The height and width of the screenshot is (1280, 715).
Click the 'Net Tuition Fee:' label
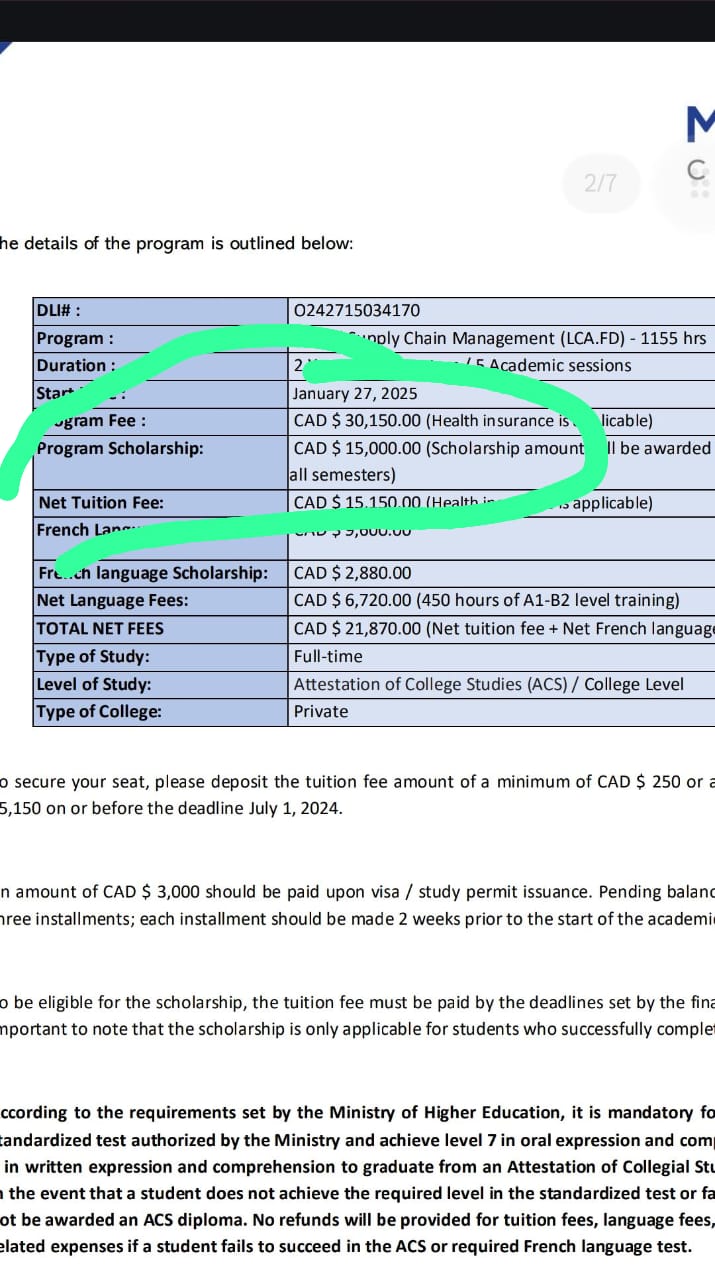pos(101,502)
